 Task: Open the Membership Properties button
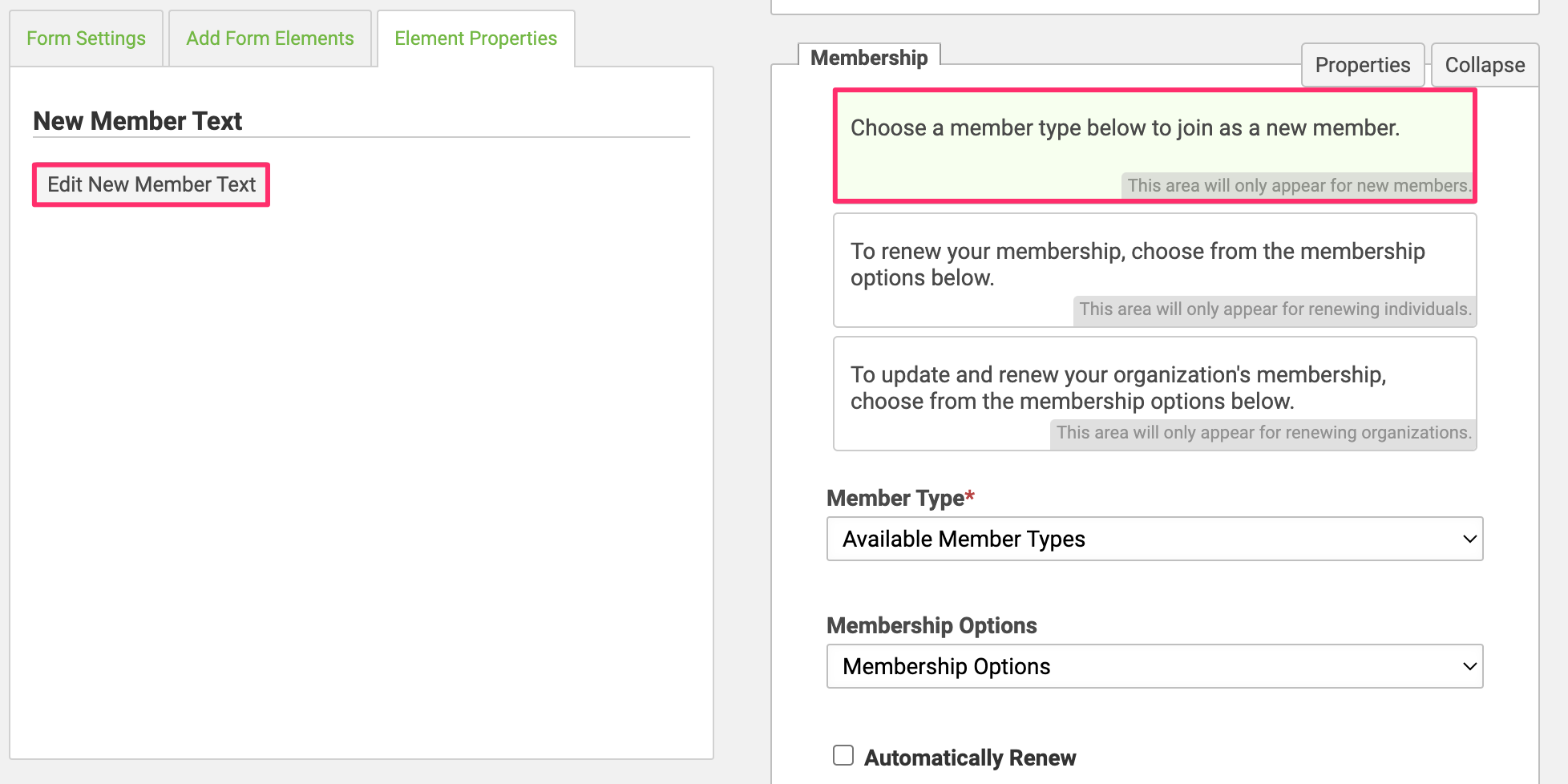(1363, 65)
